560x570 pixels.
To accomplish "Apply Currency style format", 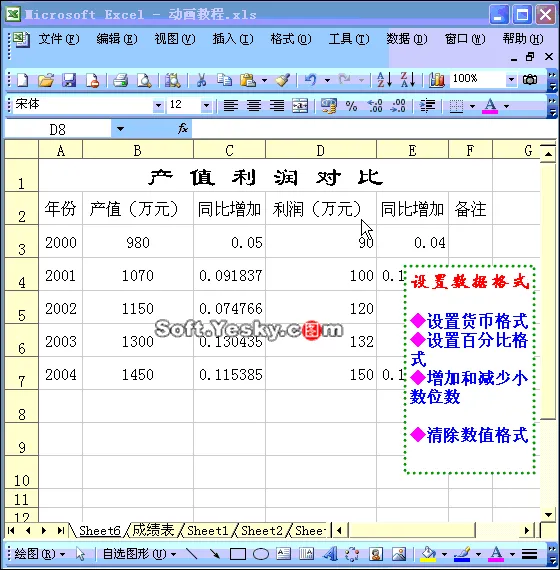I will [x=329, y=106].
